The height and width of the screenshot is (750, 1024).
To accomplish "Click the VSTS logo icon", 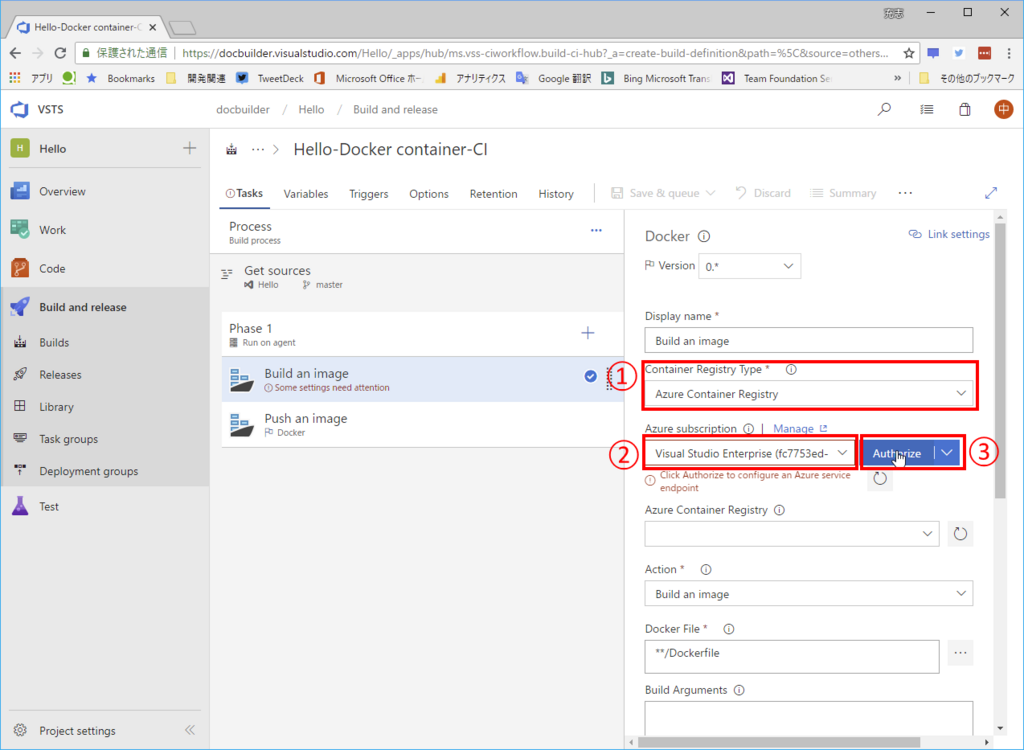I will pos(20,109).
